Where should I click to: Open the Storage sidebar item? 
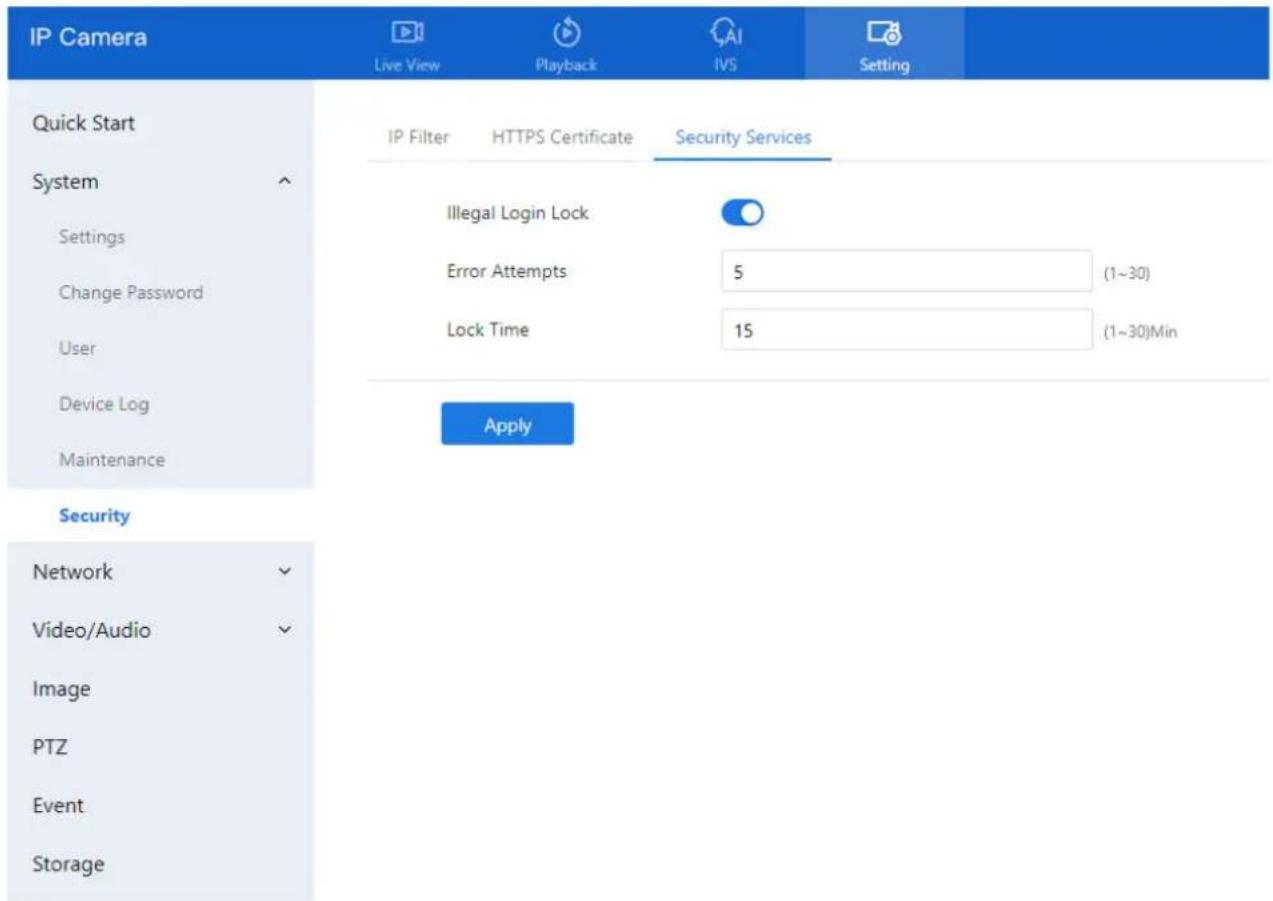tap(68, 864)
